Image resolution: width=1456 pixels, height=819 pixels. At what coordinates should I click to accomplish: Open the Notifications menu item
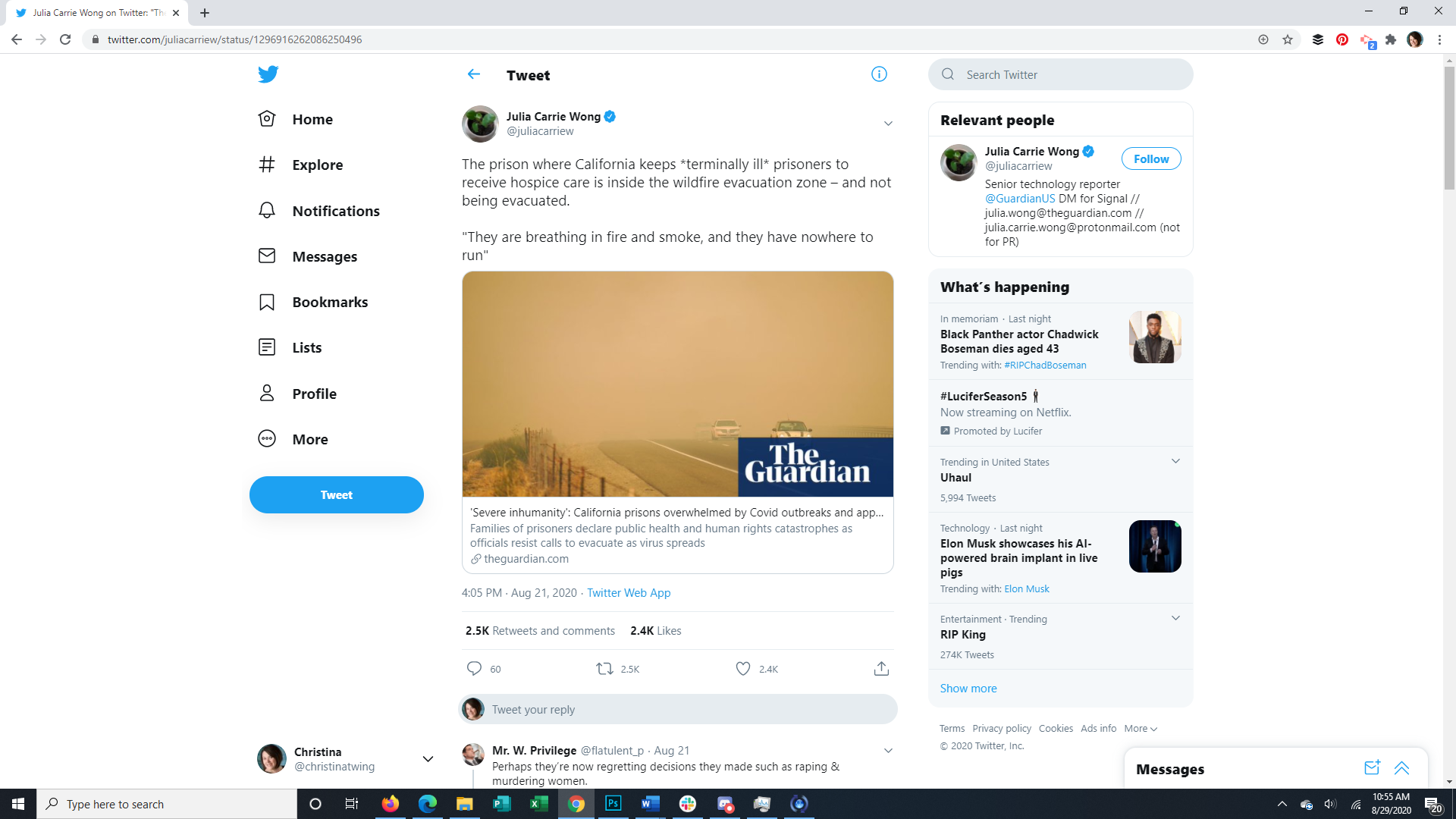335,211
